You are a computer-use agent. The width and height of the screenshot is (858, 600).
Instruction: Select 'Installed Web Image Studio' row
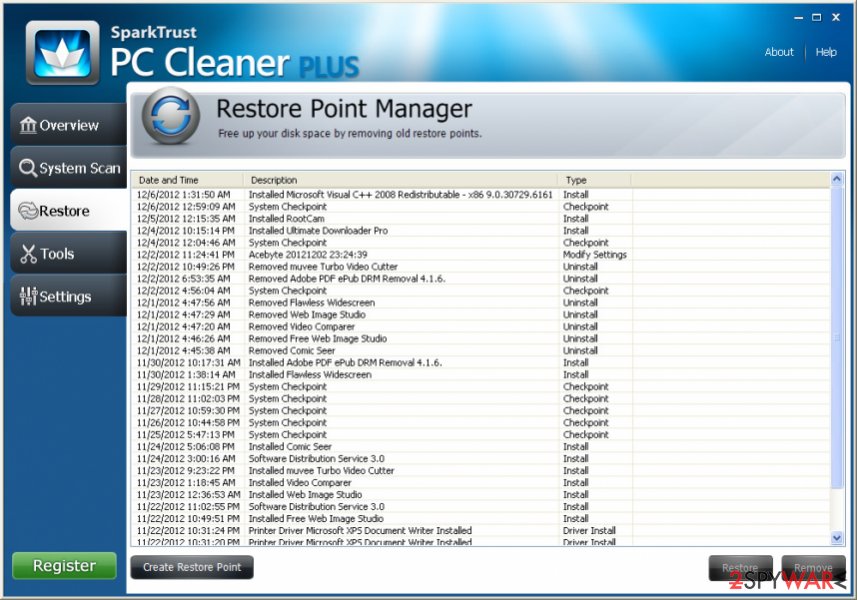(480, 495)
